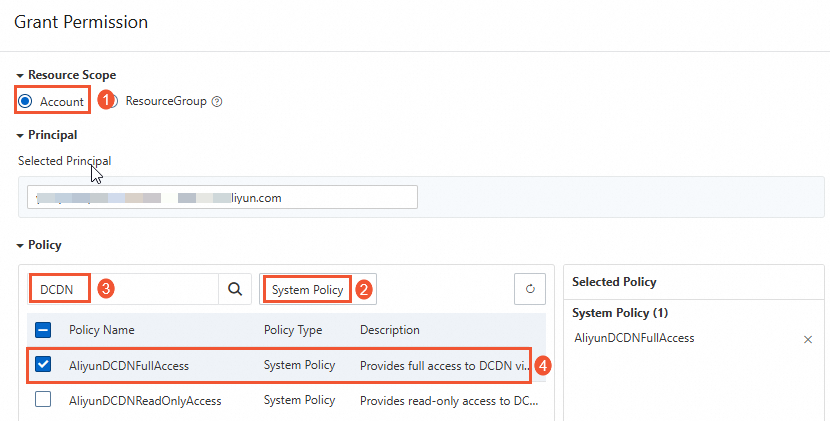830x421 pixels.
Task: Uncheck the AliyunDCDNFullAccess policy checkbox
Action: pos(43,364)
